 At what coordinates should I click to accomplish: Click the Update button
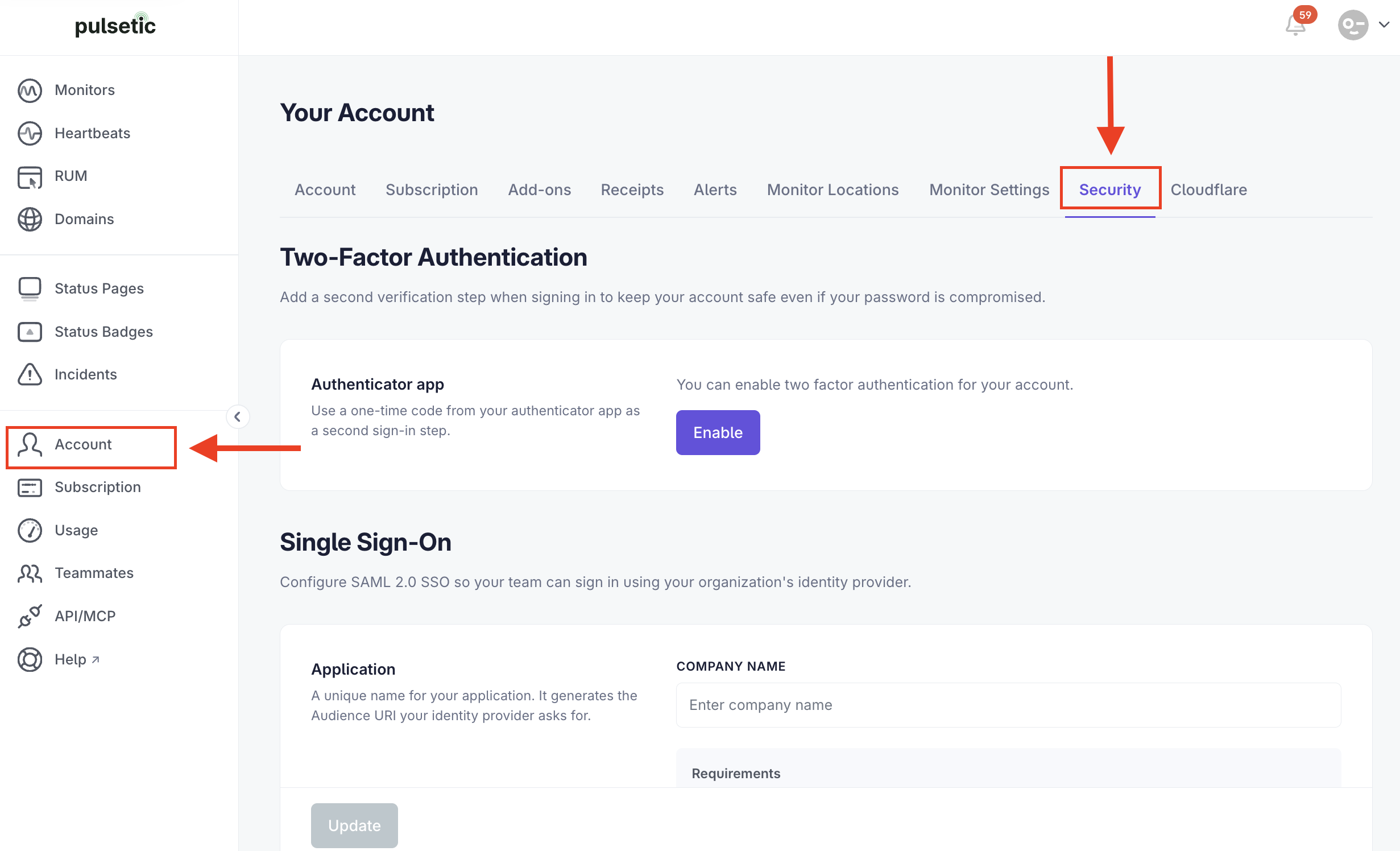[354, 825]
